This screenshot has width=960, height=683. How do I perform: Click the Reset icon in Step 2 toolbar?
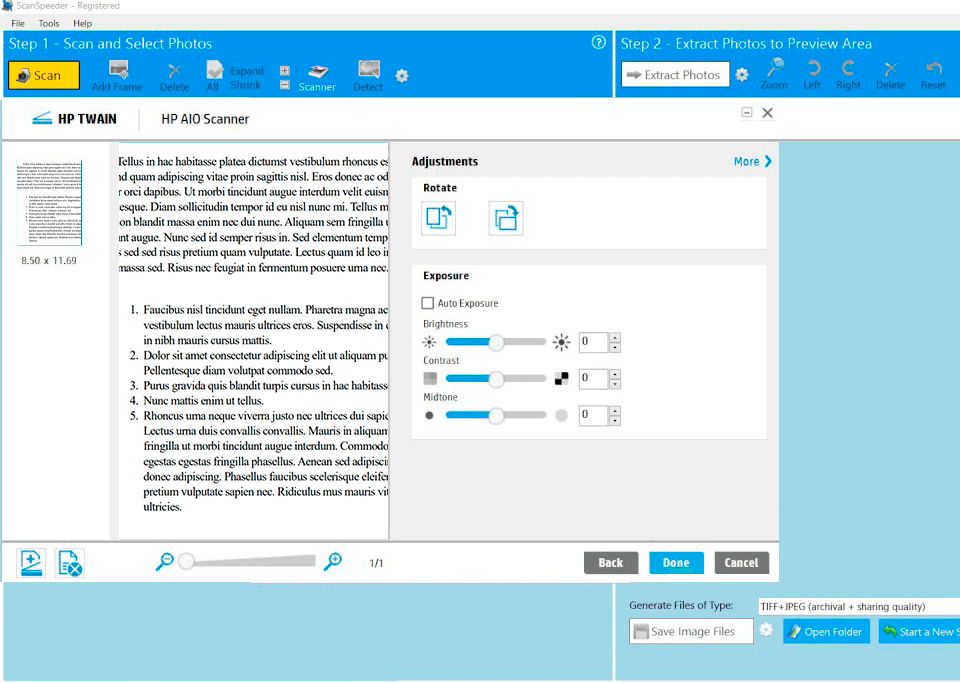pos(933,70)
